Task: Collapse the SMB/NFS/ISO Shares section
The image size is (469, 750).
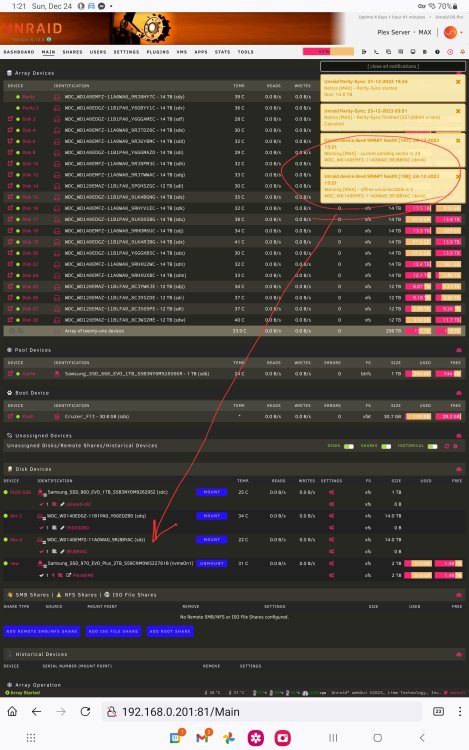Action: [459, 595]
